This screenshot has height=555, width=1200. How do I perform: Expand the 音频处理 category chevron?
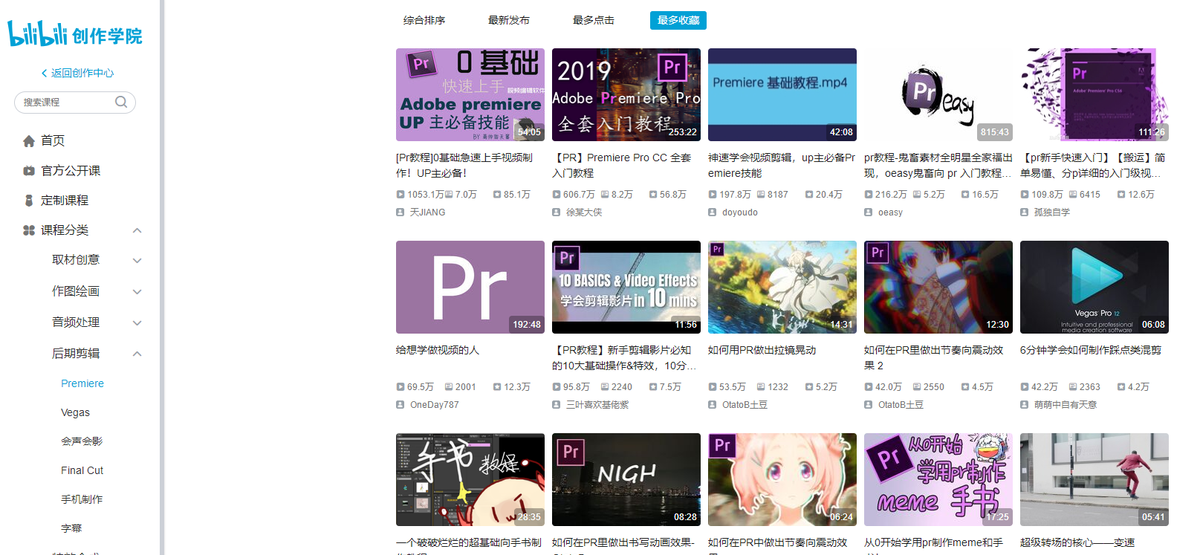(137, 323)
